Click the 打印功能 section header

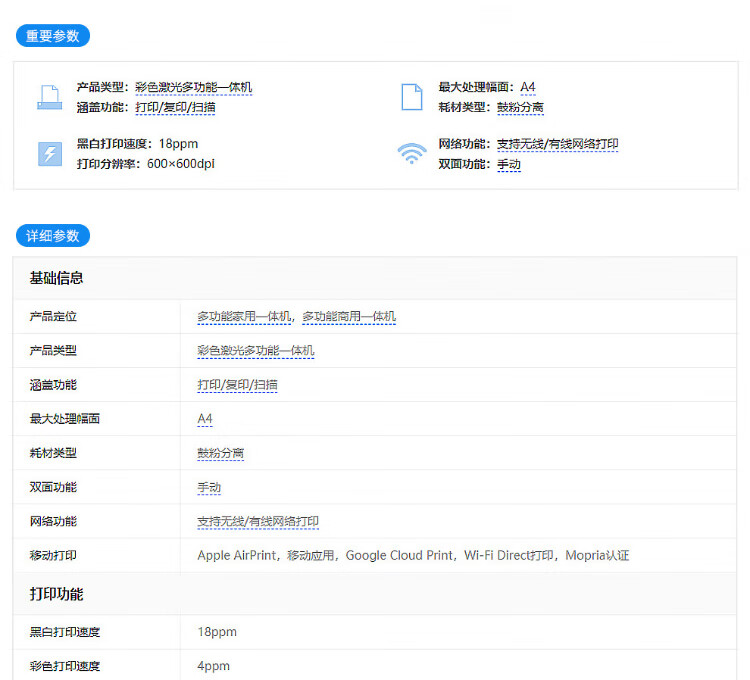point(57,594)
